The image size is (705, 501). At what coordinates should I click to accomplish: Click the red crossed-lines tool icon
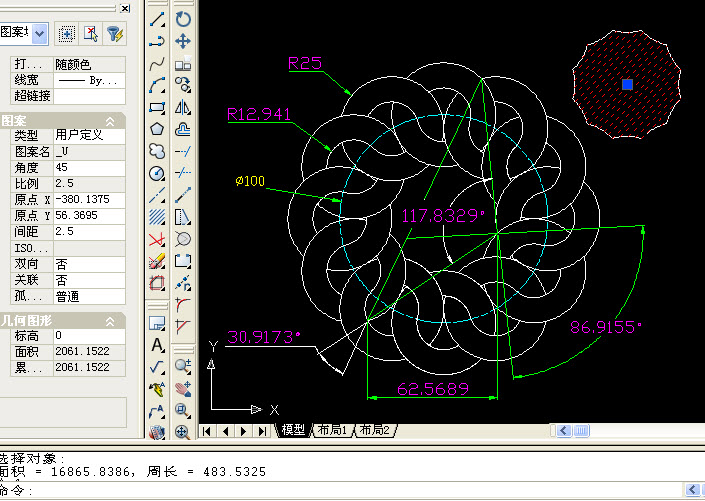157,239
